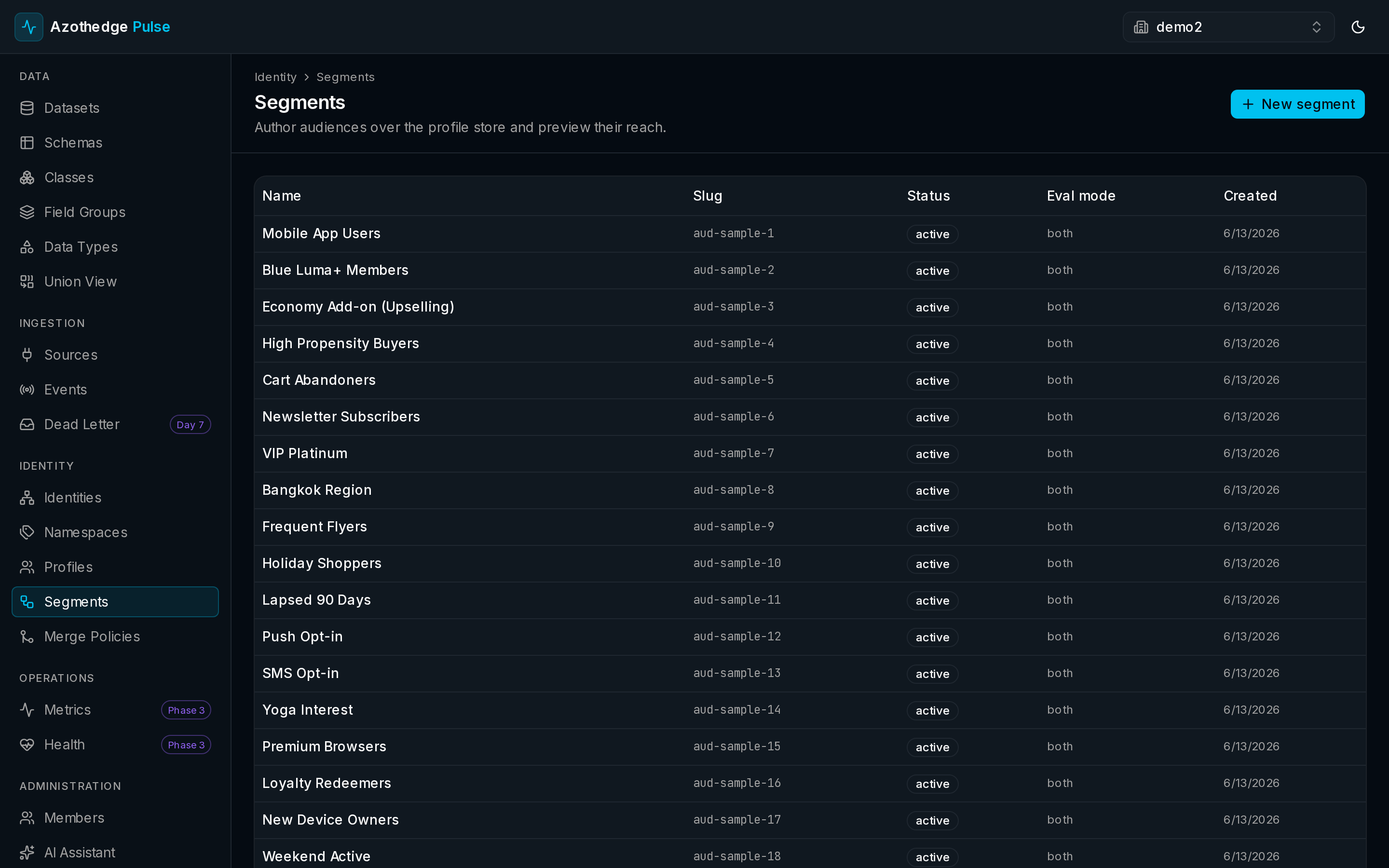Select Lapsed 90 Days segment name
The width and height of the screenshot is (1389, 868).
(316, 600)
